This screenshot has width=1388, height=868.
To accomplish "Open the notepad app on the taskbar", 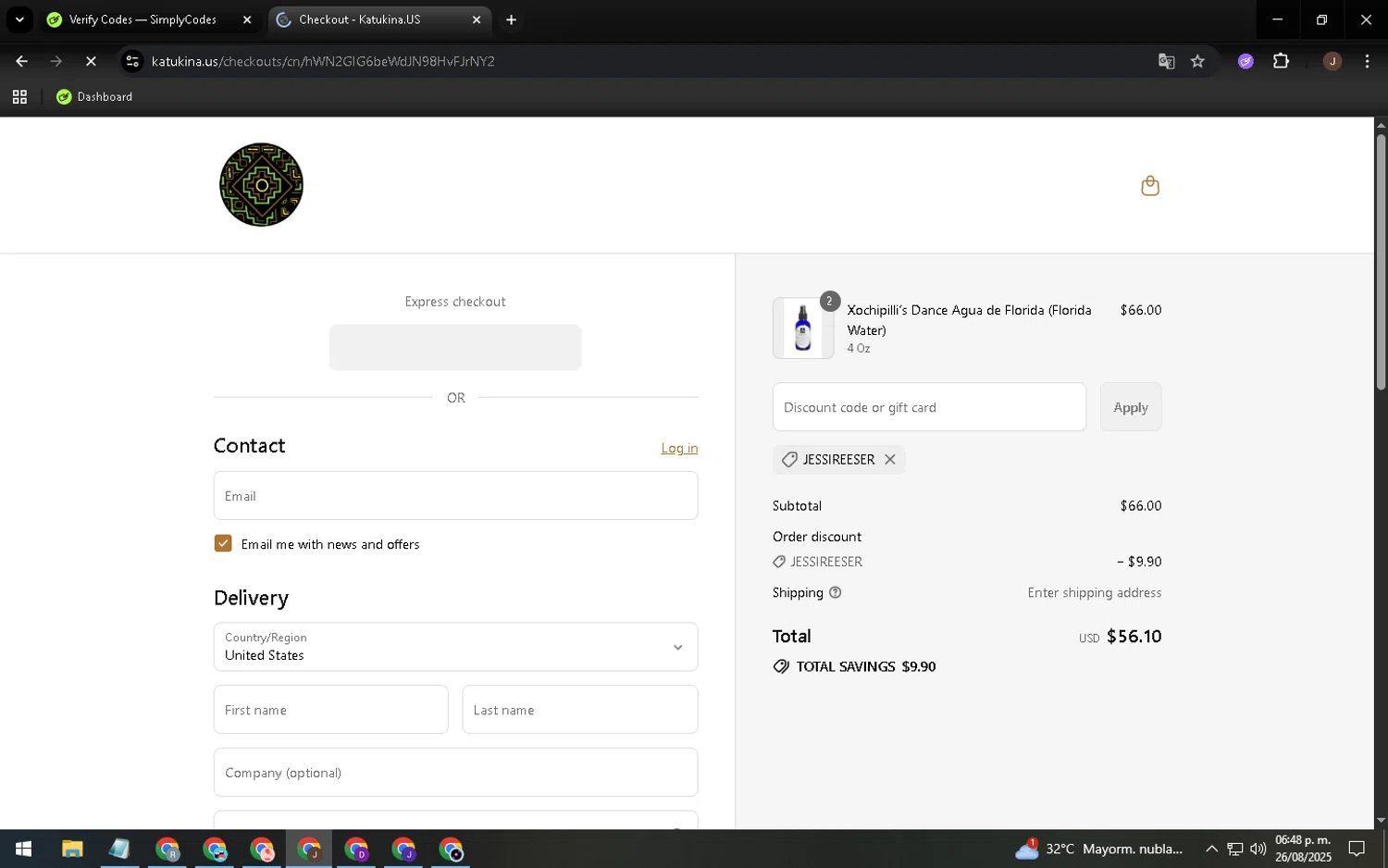I will (x=119, y=849).
